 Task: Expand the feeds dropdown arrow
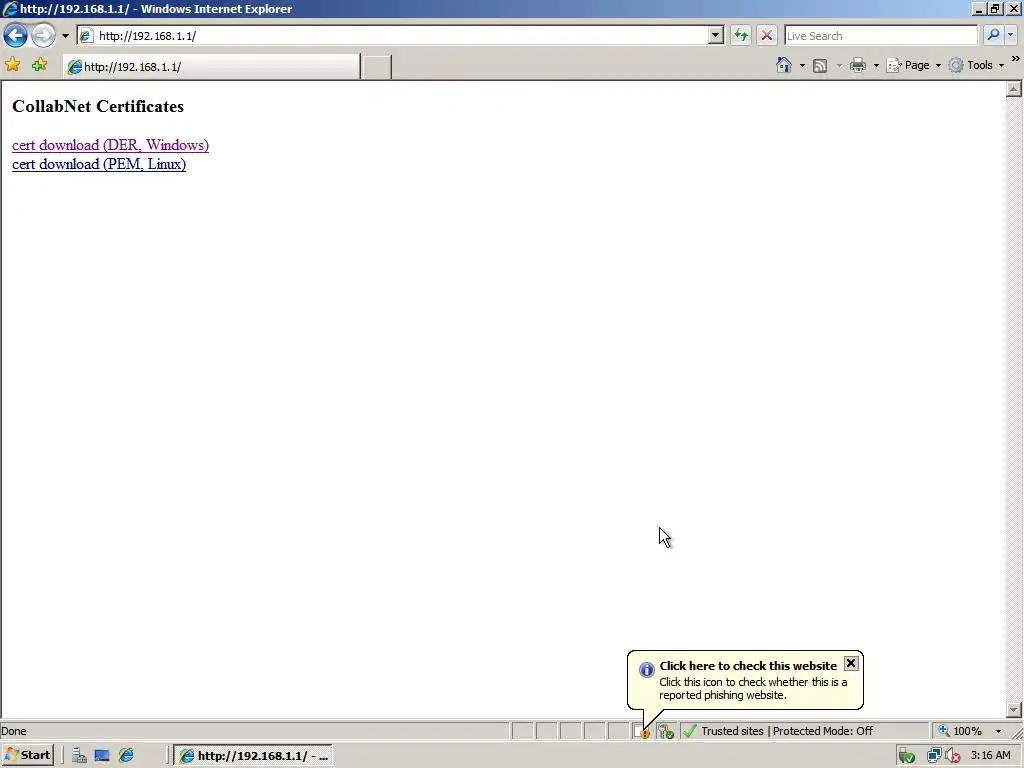tap(839, 65)
